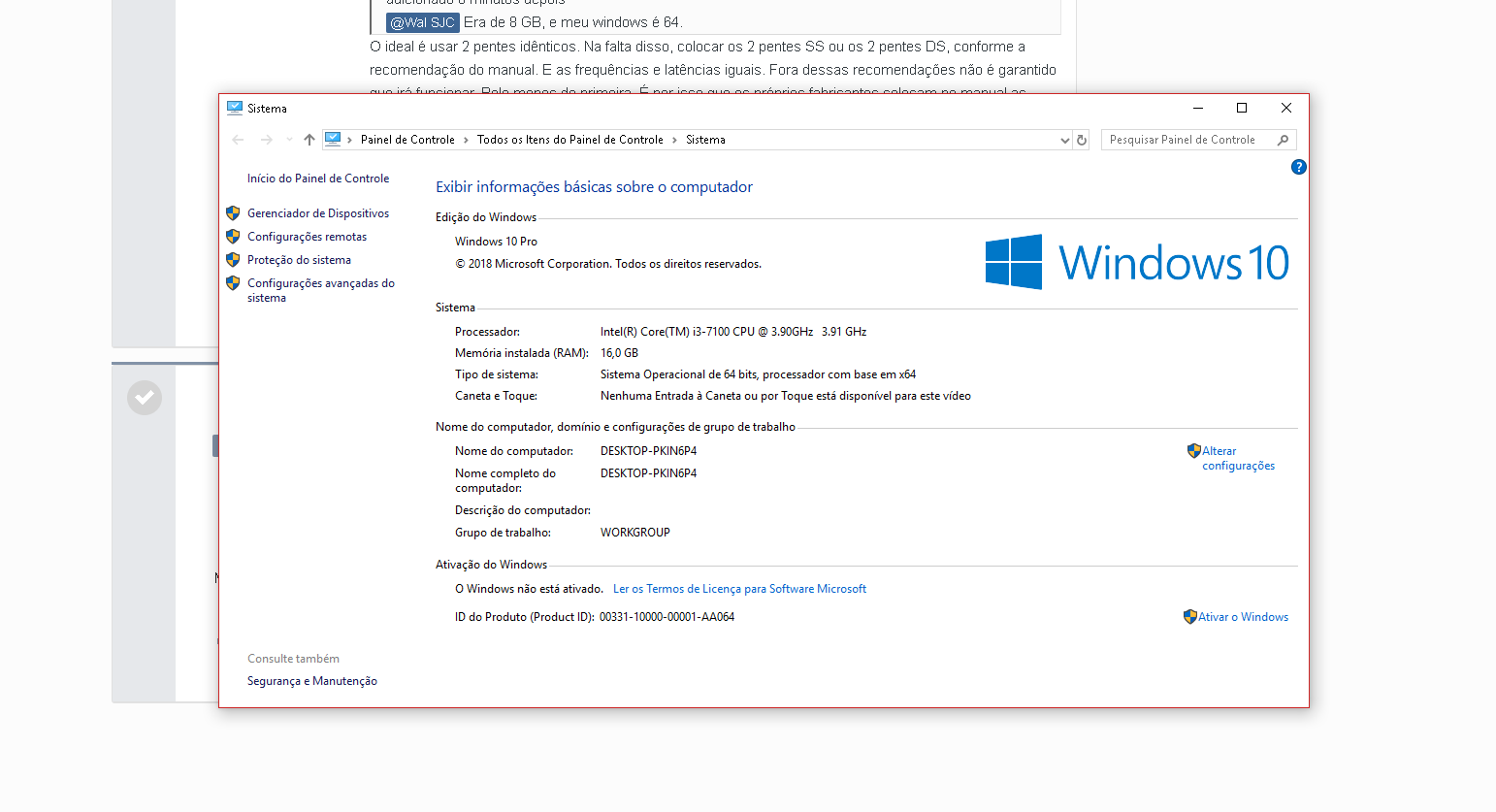Click the gray checkmark circle in the forum page
This screenshot has width=1496, height=812.
145,398
